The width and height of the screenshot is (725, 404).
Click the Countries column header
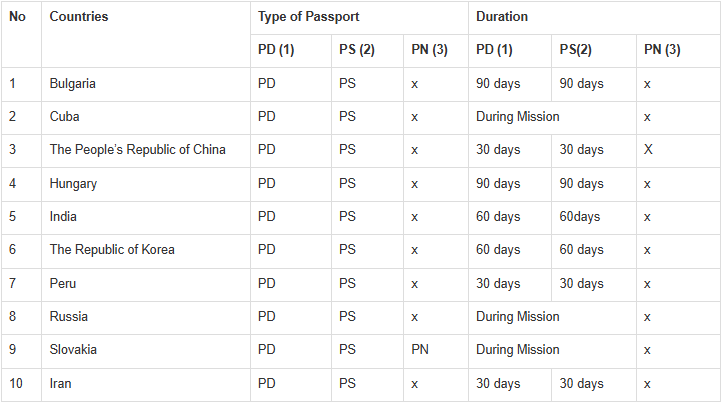(x=79, y=17)
